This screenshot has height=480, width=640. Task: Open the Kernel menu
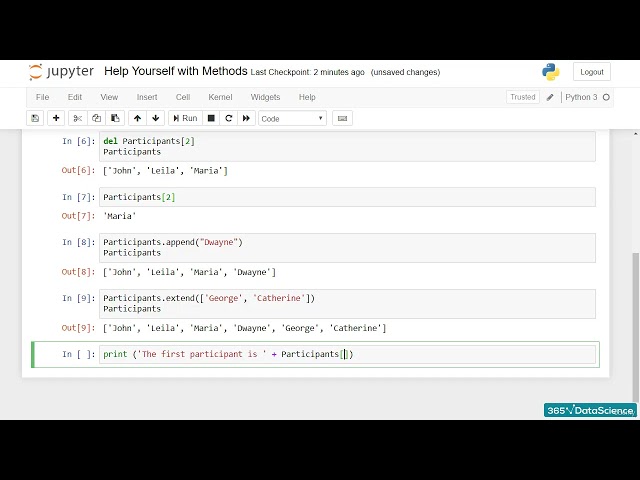point(220,97)
